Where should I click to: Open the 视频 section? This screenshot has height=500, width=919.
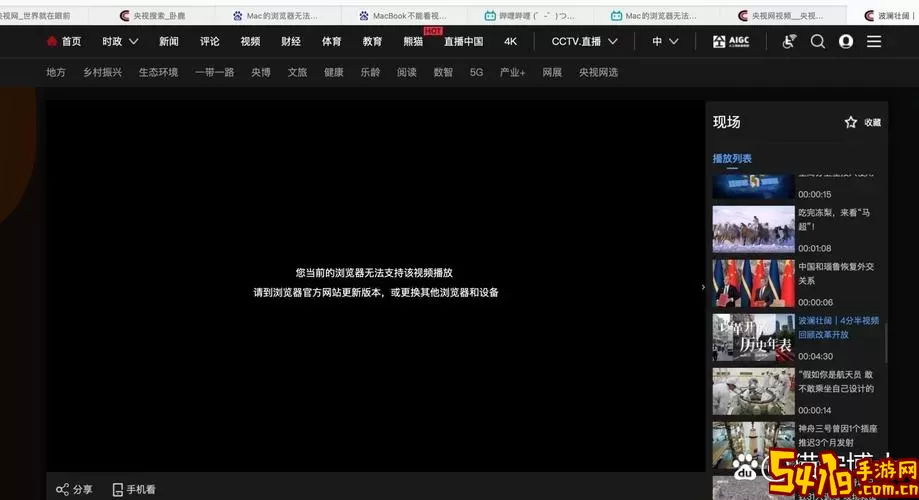pos(250,42)
